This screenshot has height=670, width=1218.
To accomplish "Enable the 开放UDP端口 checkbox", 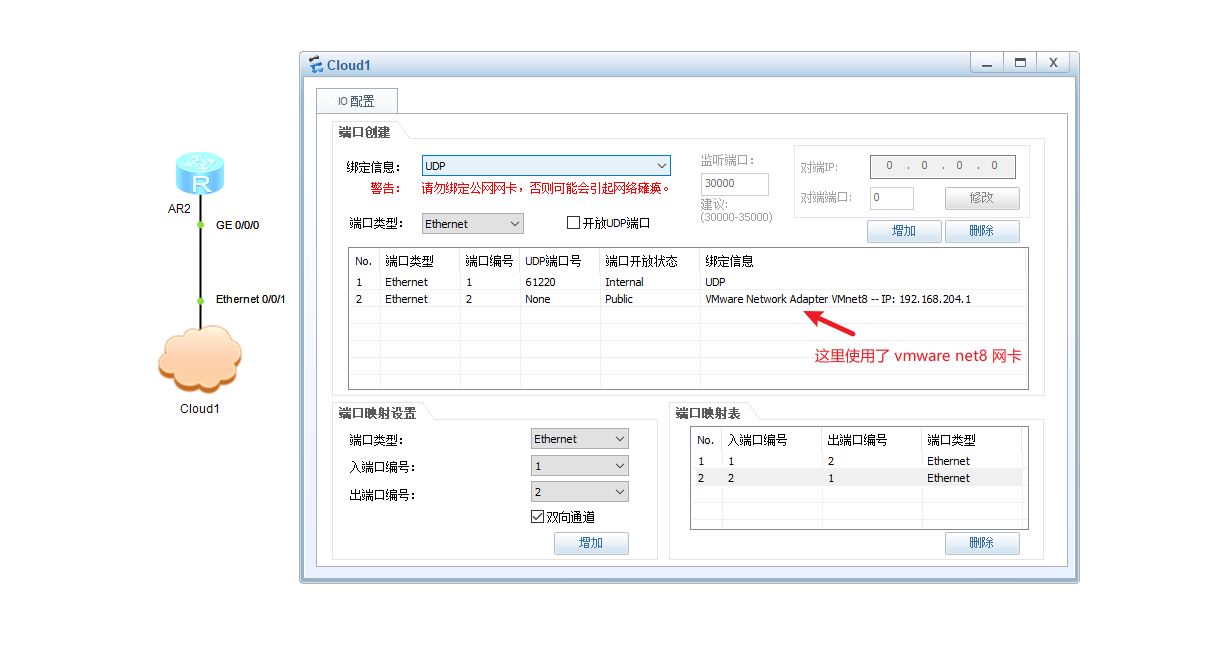I will pyautogui.click(x=574, y=223).
